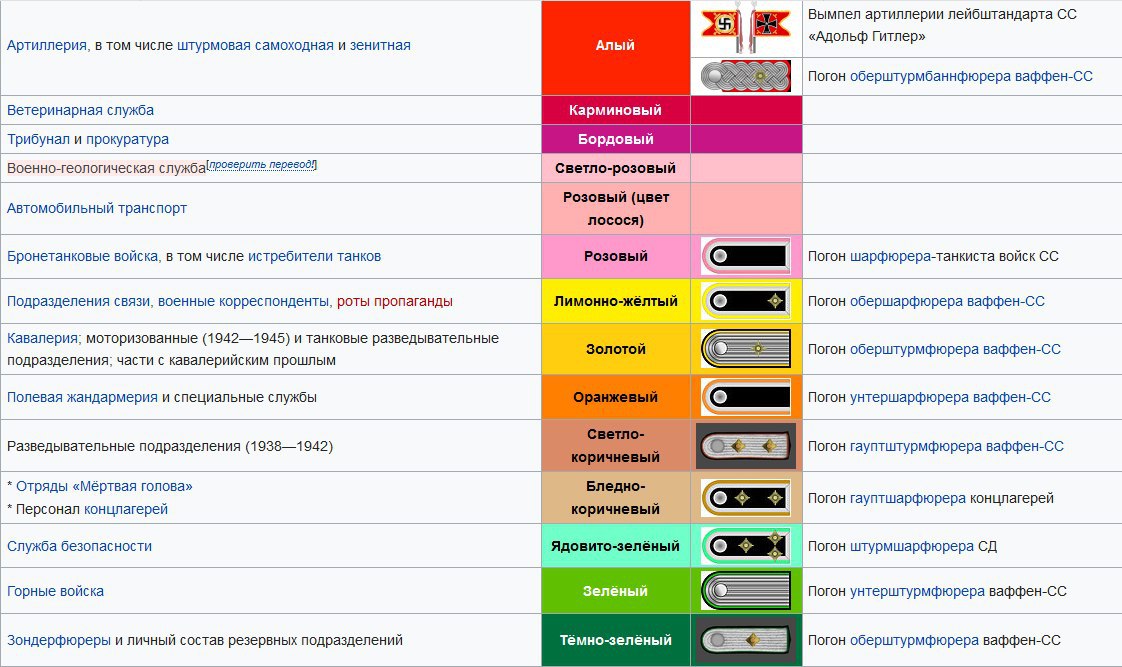Open the штурмовая самоходная link
This screenshot has height=667, width=1122.
(255, 45)
